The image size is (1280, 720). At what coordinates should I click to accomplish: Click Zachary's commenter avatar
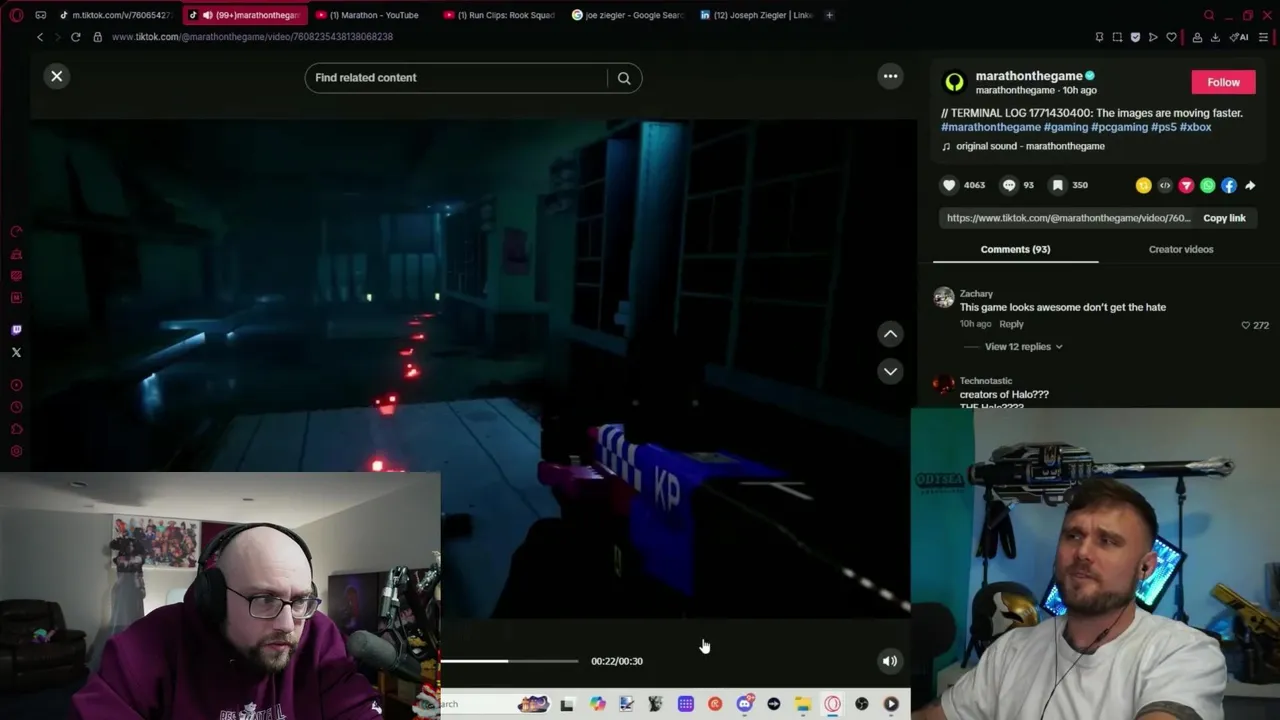[943, 297]
